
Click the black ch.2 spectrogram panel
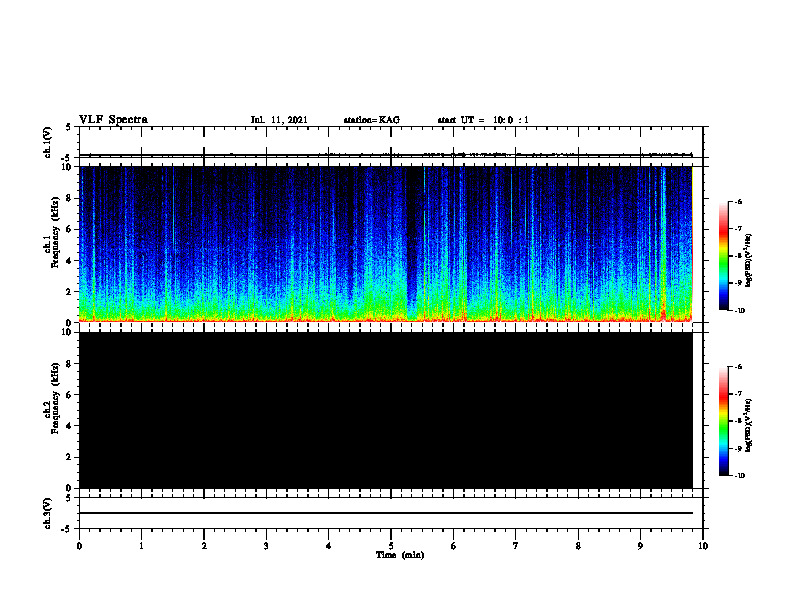pos(386,410)
